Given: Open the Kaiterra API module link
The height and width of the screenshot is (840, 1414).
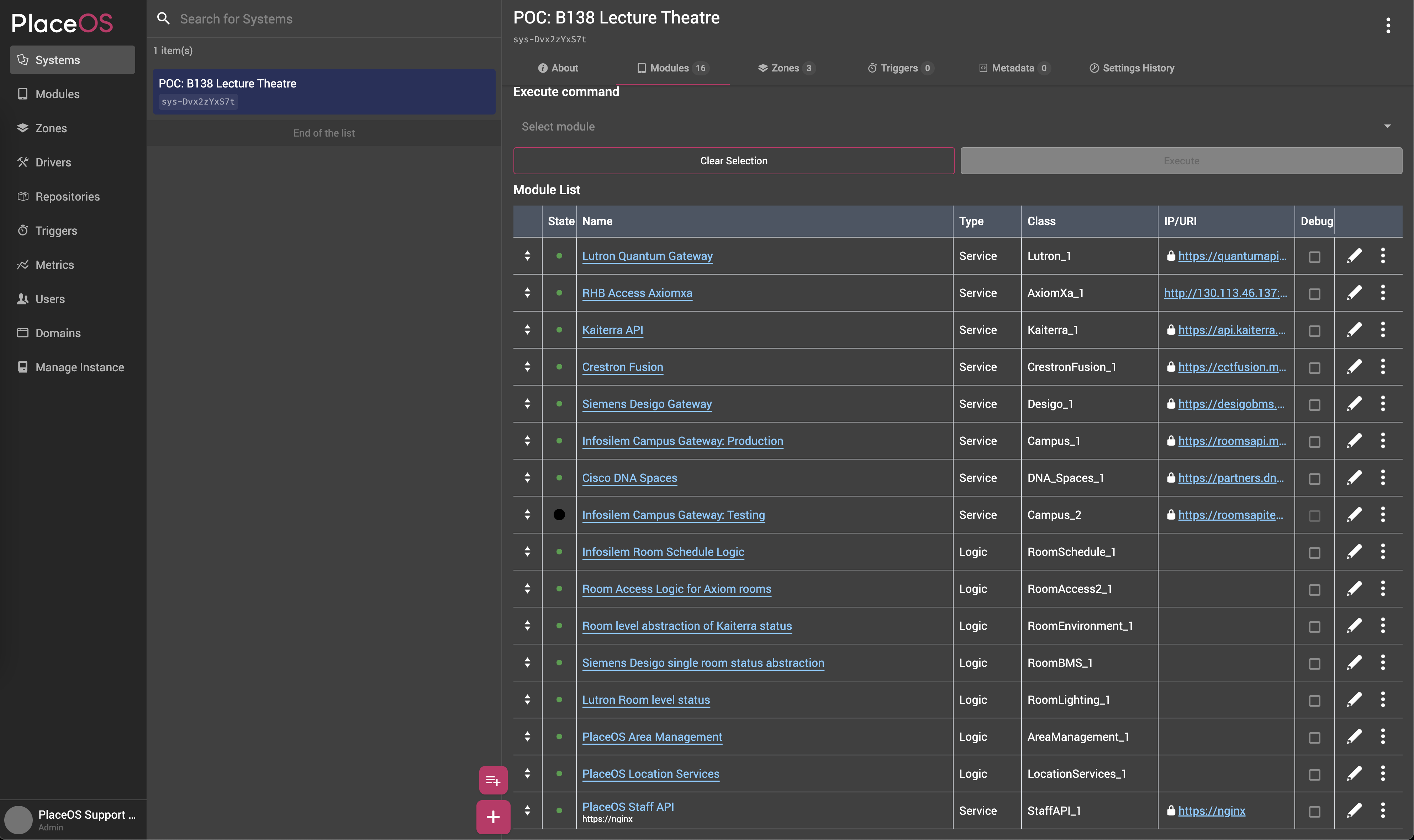Looking at the screenshot, I should pyautogui.click(x=612, y=330).
